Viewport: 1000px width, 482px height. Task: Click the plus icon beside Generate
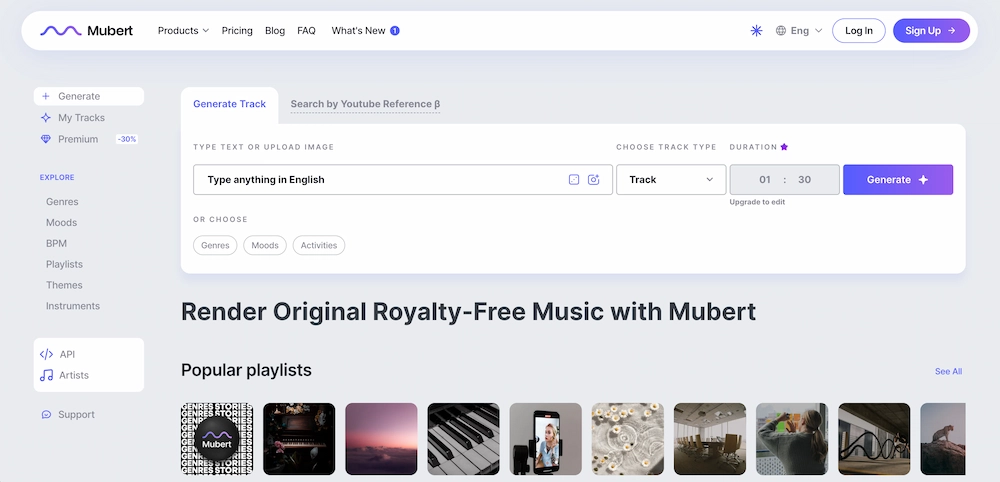pyautogui.click(x=45, y=96)
